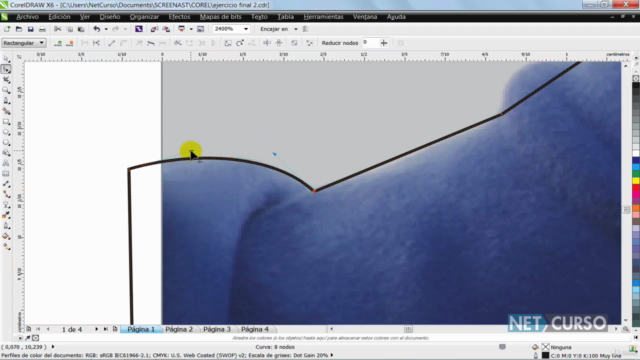Open the undo history dropdown arrow
This screenshot has width=640, height=360.
(x=106, y=29)
